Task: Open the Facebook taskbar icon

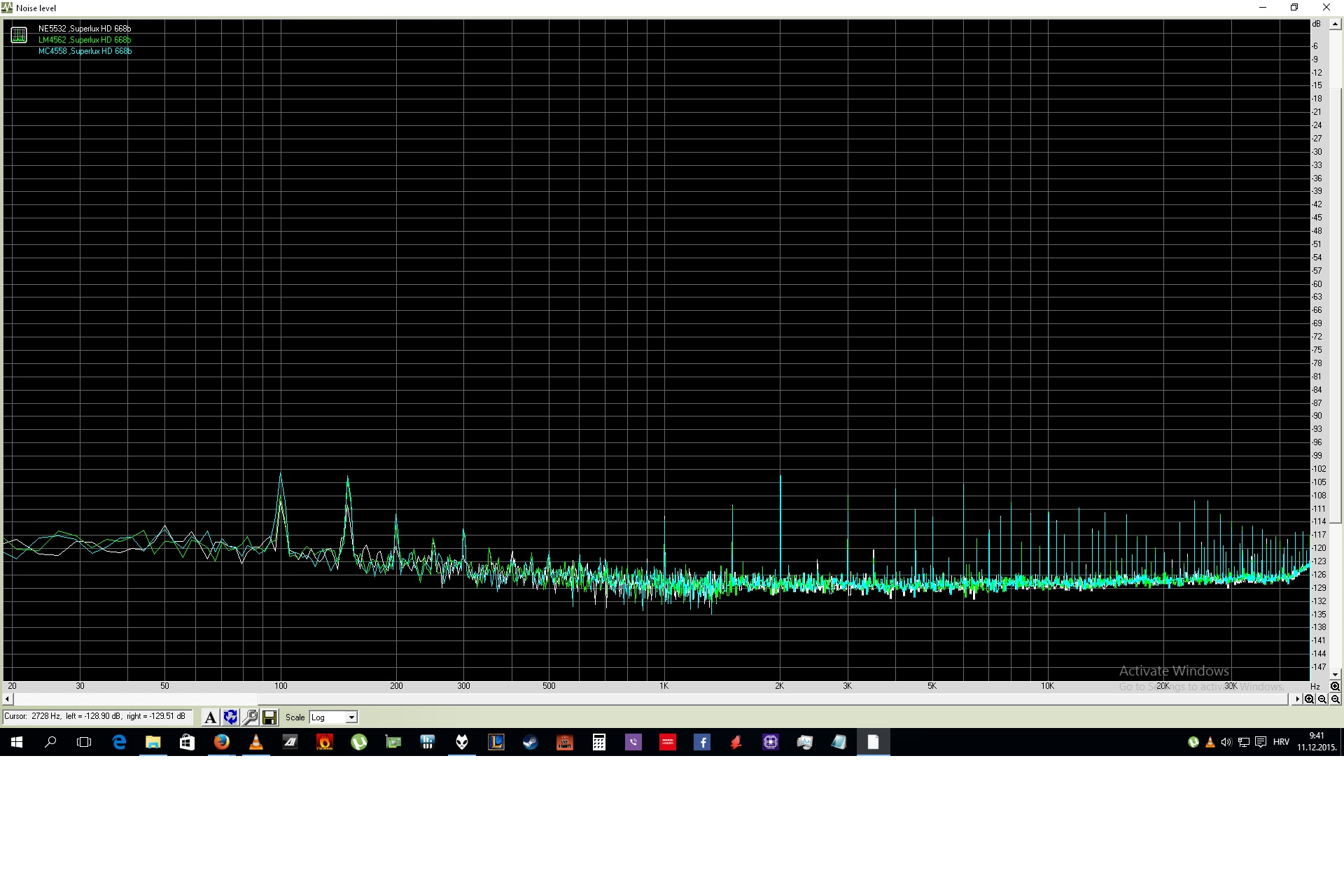Action: [702, 742]
